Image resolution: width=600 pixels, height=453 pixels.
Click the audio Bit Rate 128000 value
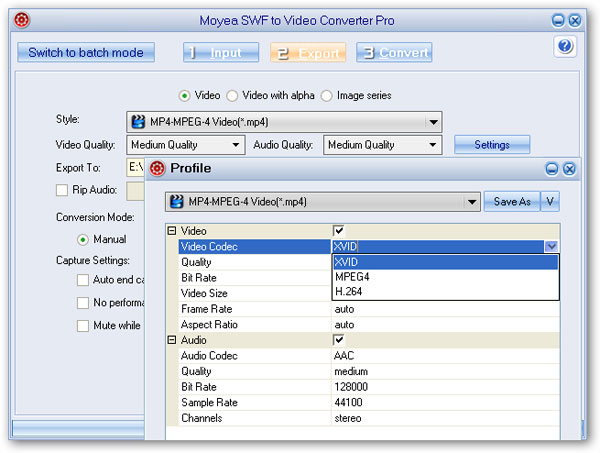(x=351, y=387)
